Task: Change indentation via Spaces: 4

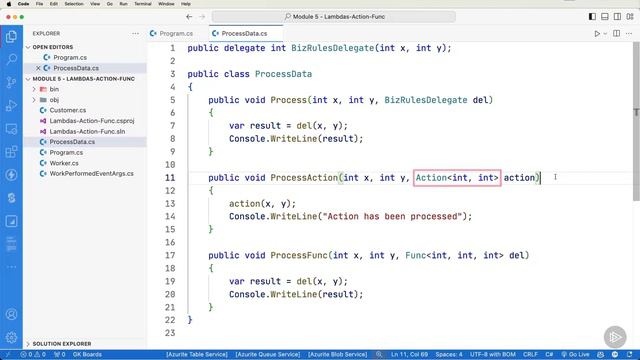Action: [x=449, y=355]
